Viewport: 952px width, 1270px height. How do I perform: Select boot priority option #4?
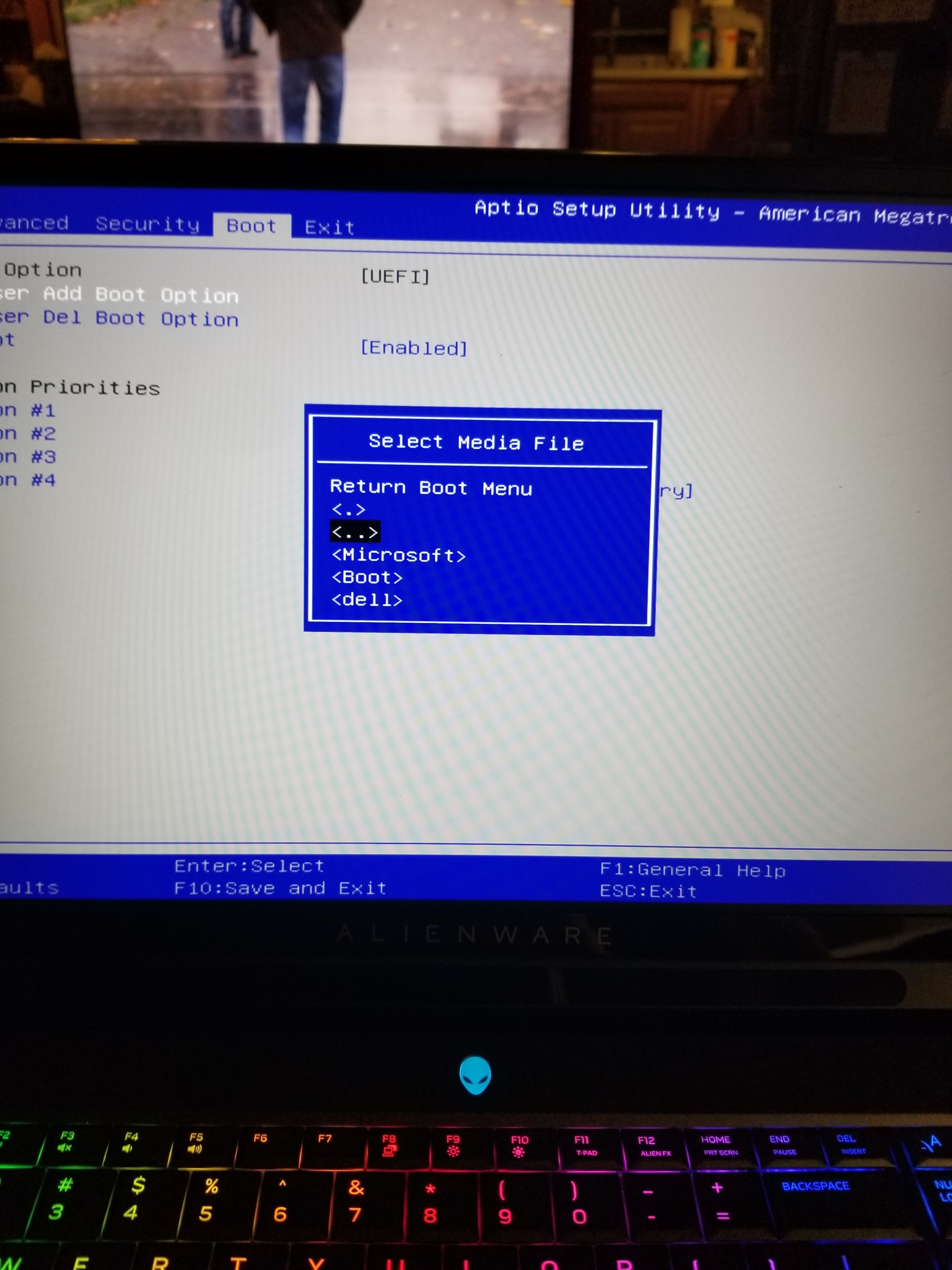[27, 480]
